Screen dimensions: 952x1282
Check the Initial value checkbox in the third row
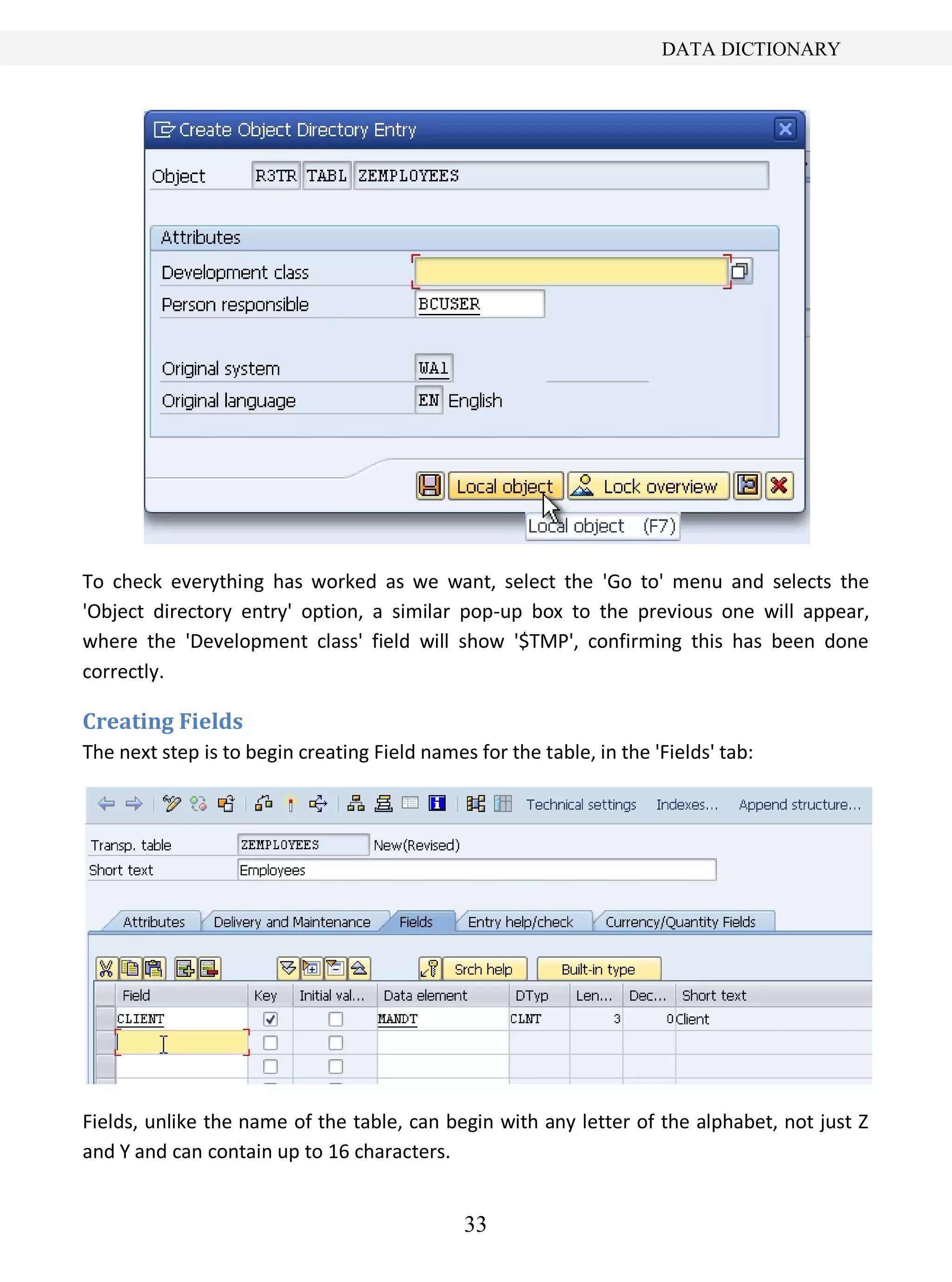(x=336, y=1066)
